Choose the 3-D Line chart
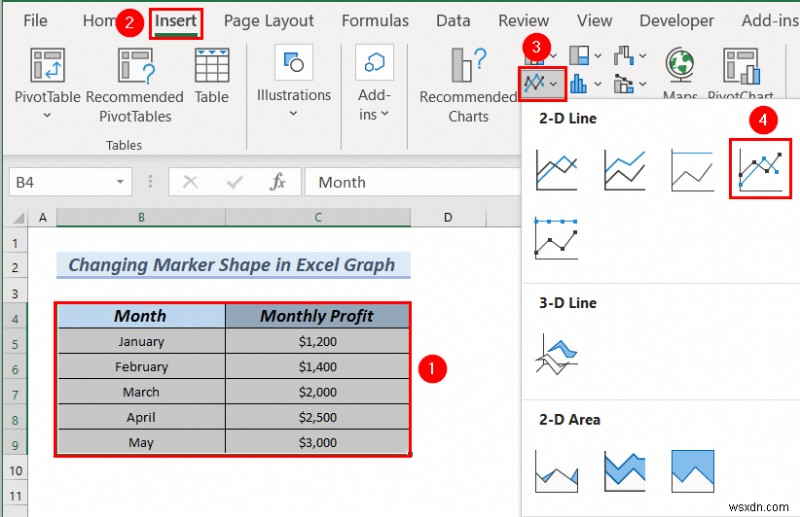The width and height of the screenshot is (800, 517). pyautogui.click(x=557, y=354)
